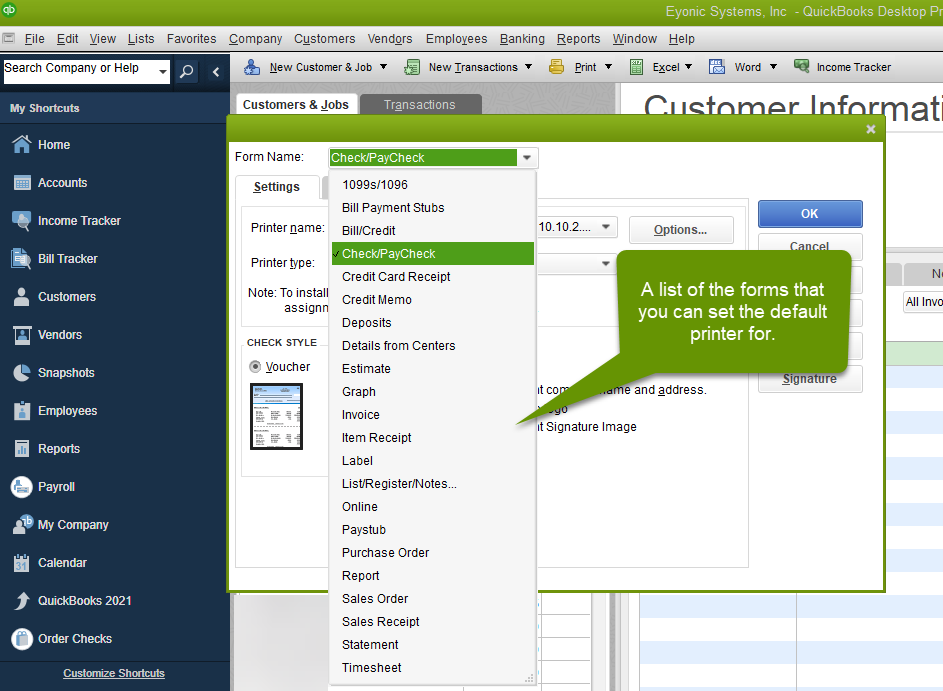
Task: Open the Home shortcut icon
Action: [22, 144]
